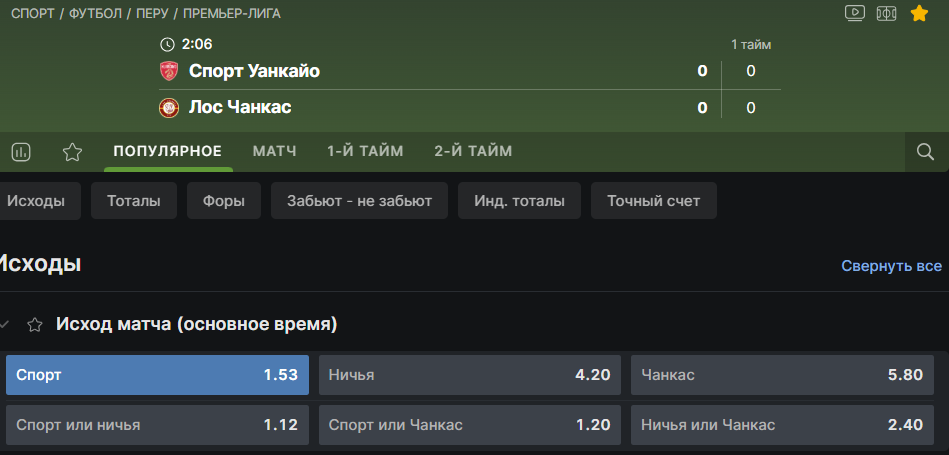The image size is (949, 455).
Task: Toggle the gold favorite star for this match
Action: [919, 13]
